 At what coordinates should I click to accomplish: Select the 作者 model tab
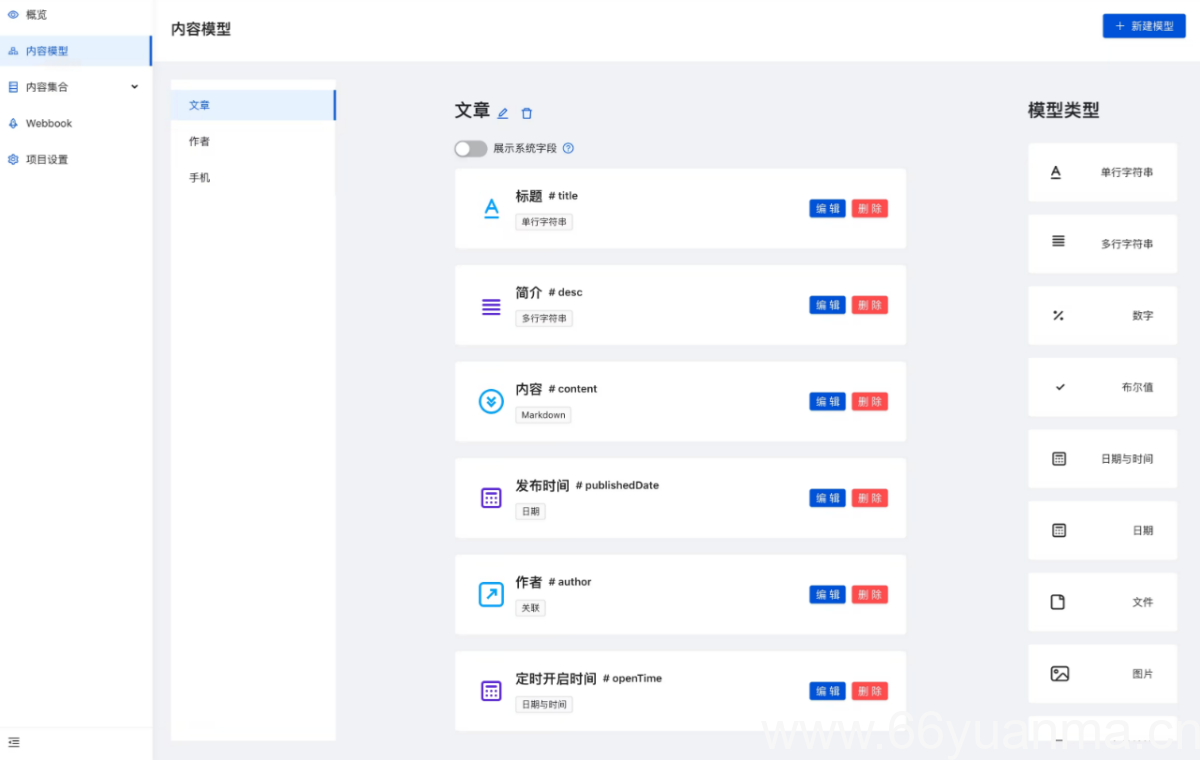point(253,141)
